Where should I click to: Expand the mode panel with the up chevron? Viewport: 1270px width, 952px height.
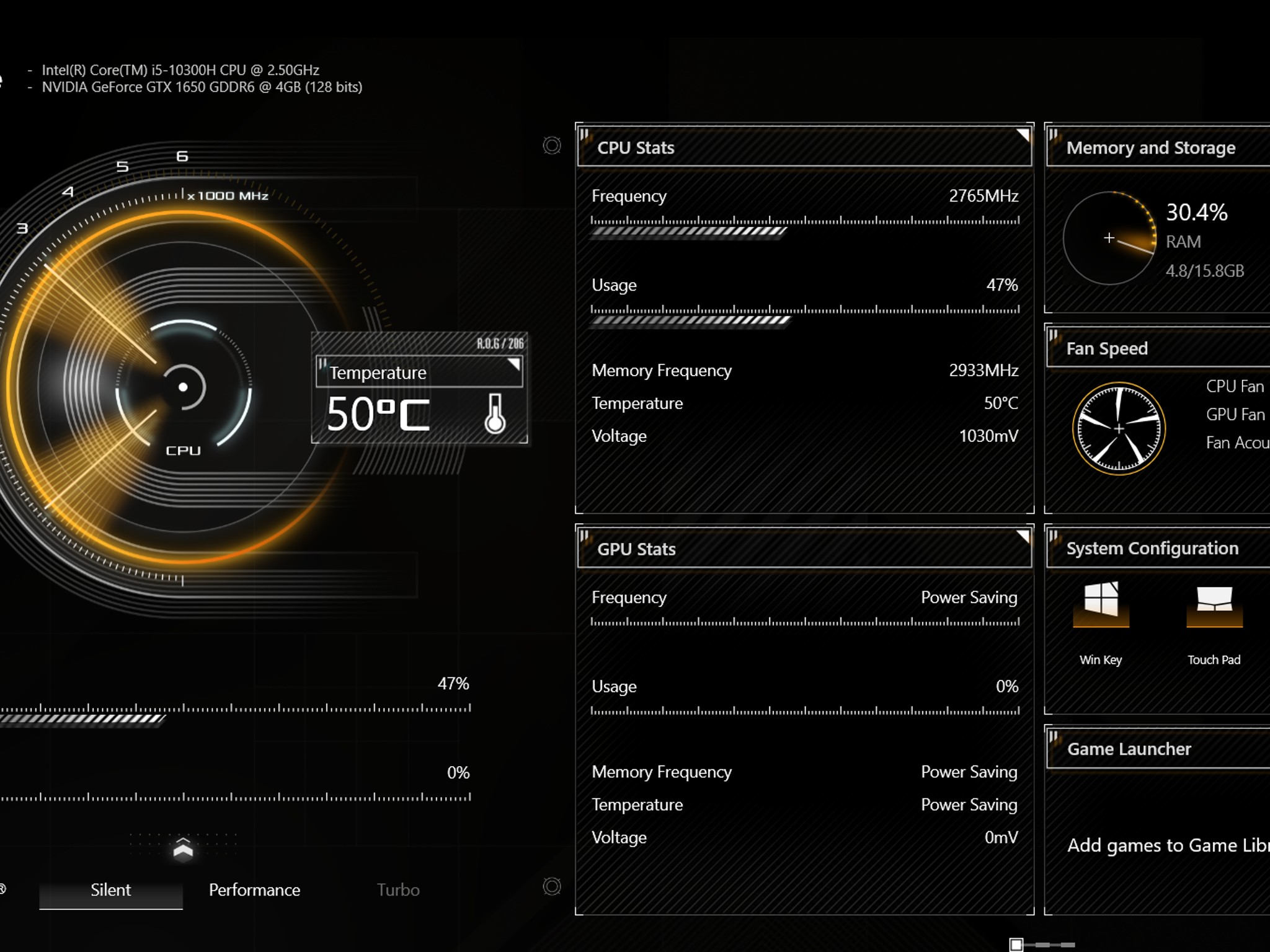click(183, 848)
